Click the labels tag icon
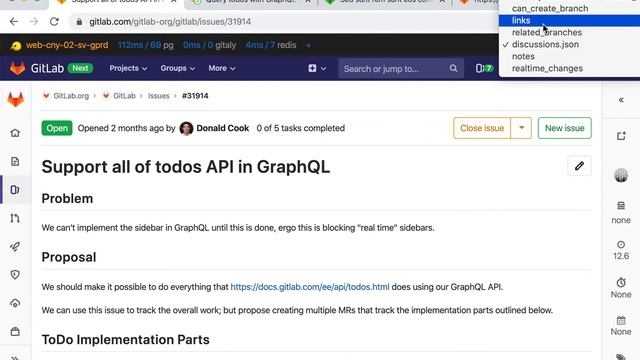Image resolution: width=640 pixels, height=360 pixels. [x=621, y=357]
